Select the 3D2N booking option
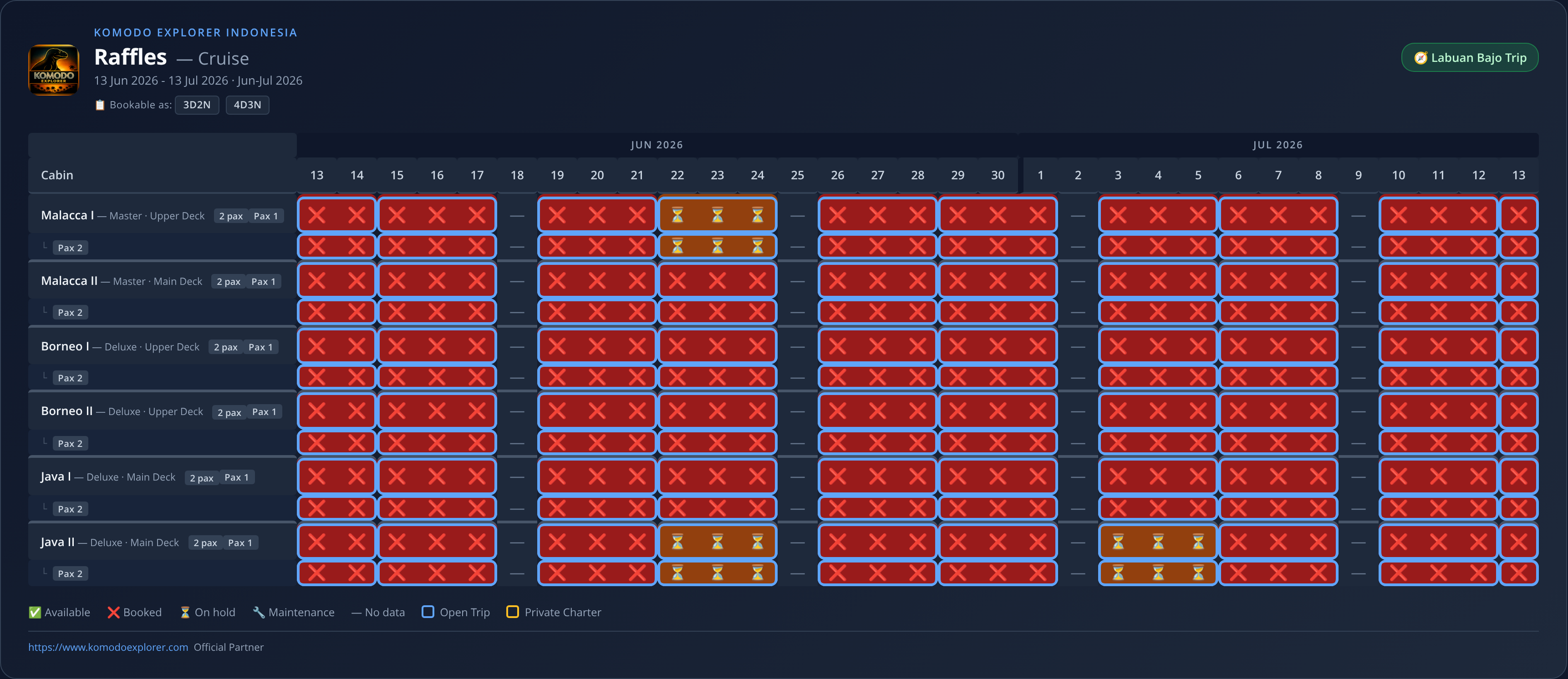Image resolution: width=1568 pixels, height=679 pixels. 197,105
